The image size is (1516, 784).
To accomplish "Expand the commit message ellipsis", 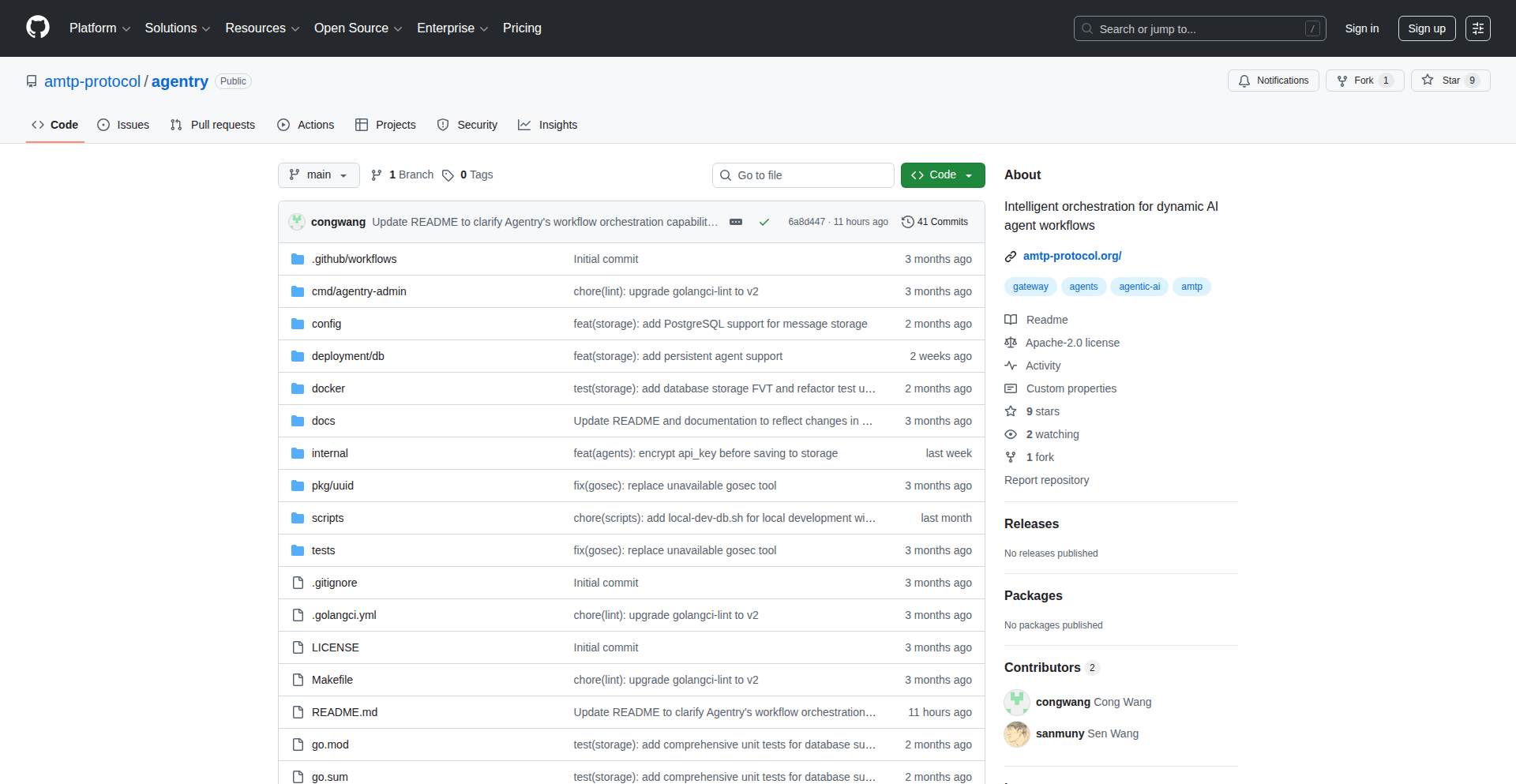I will [736, 222].
